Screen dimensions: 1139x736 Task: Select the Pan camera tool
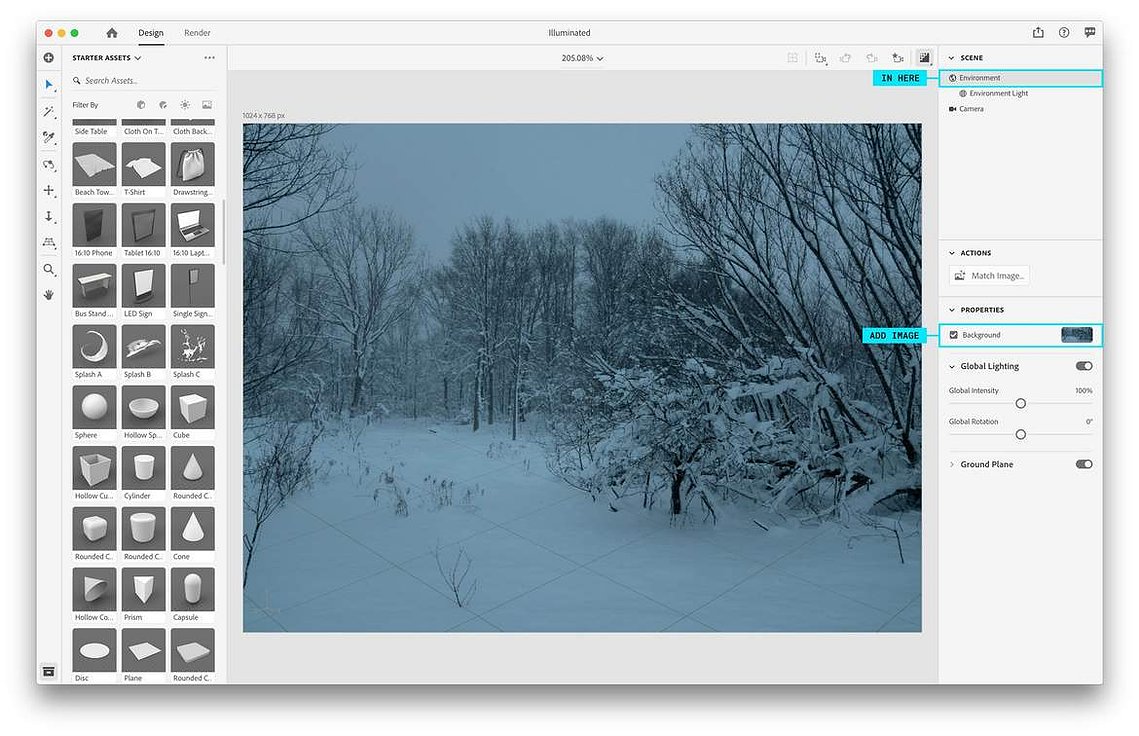(x=49, y=190)
